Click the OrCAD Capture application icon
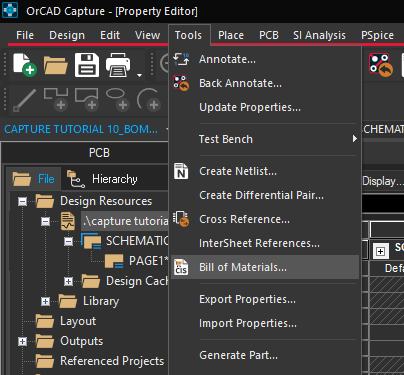 (x=10, y=10)
